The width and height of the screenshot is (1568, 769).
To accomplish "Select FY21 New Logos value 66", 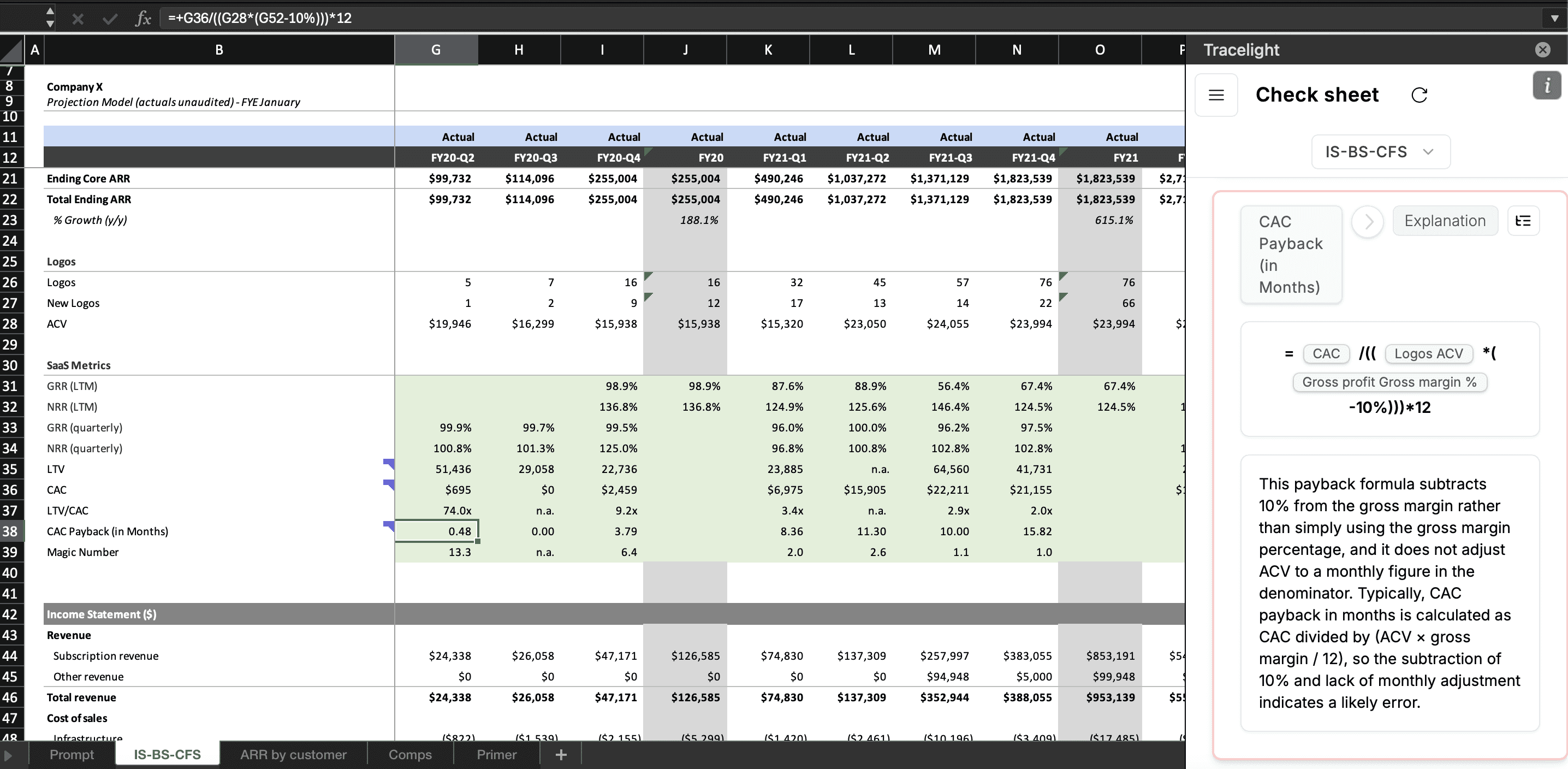I will tap(1100, 303).
